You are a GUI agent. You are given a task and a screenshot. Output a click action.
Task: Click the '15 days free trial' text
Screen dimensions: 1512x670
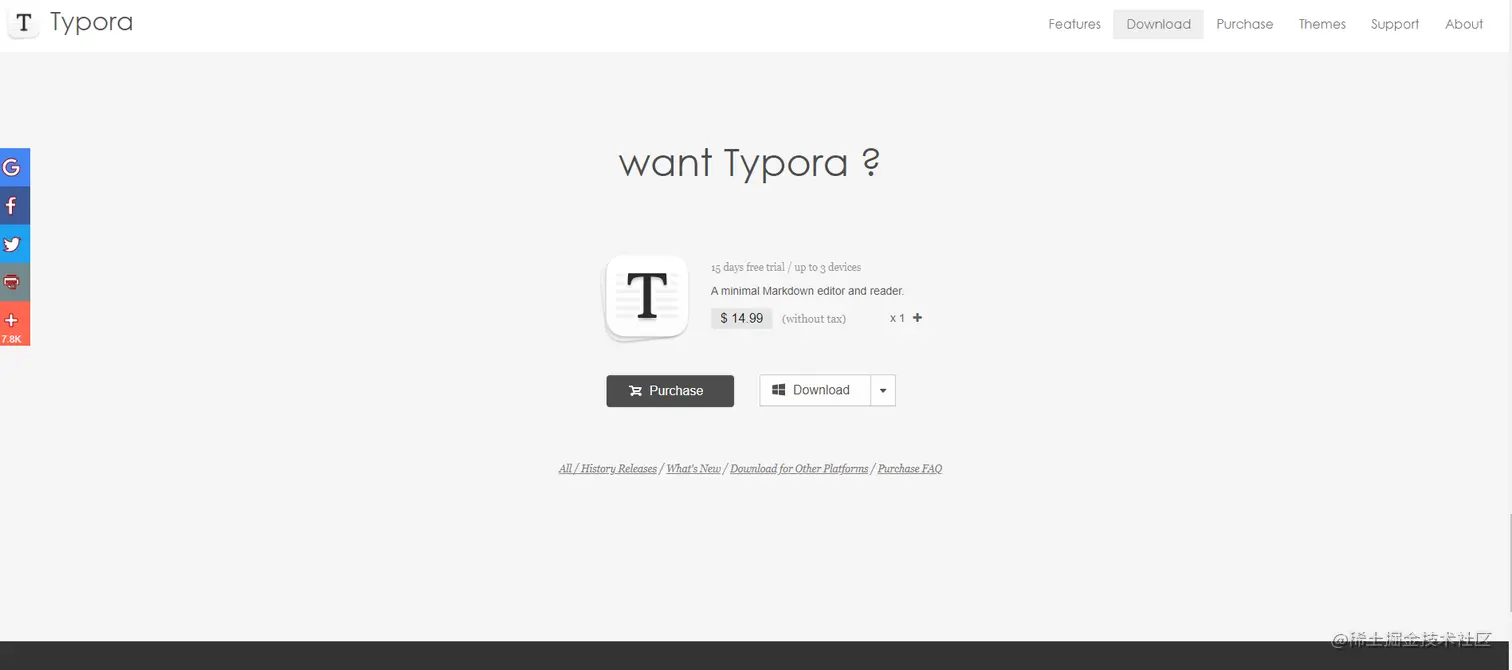[747, 267]
